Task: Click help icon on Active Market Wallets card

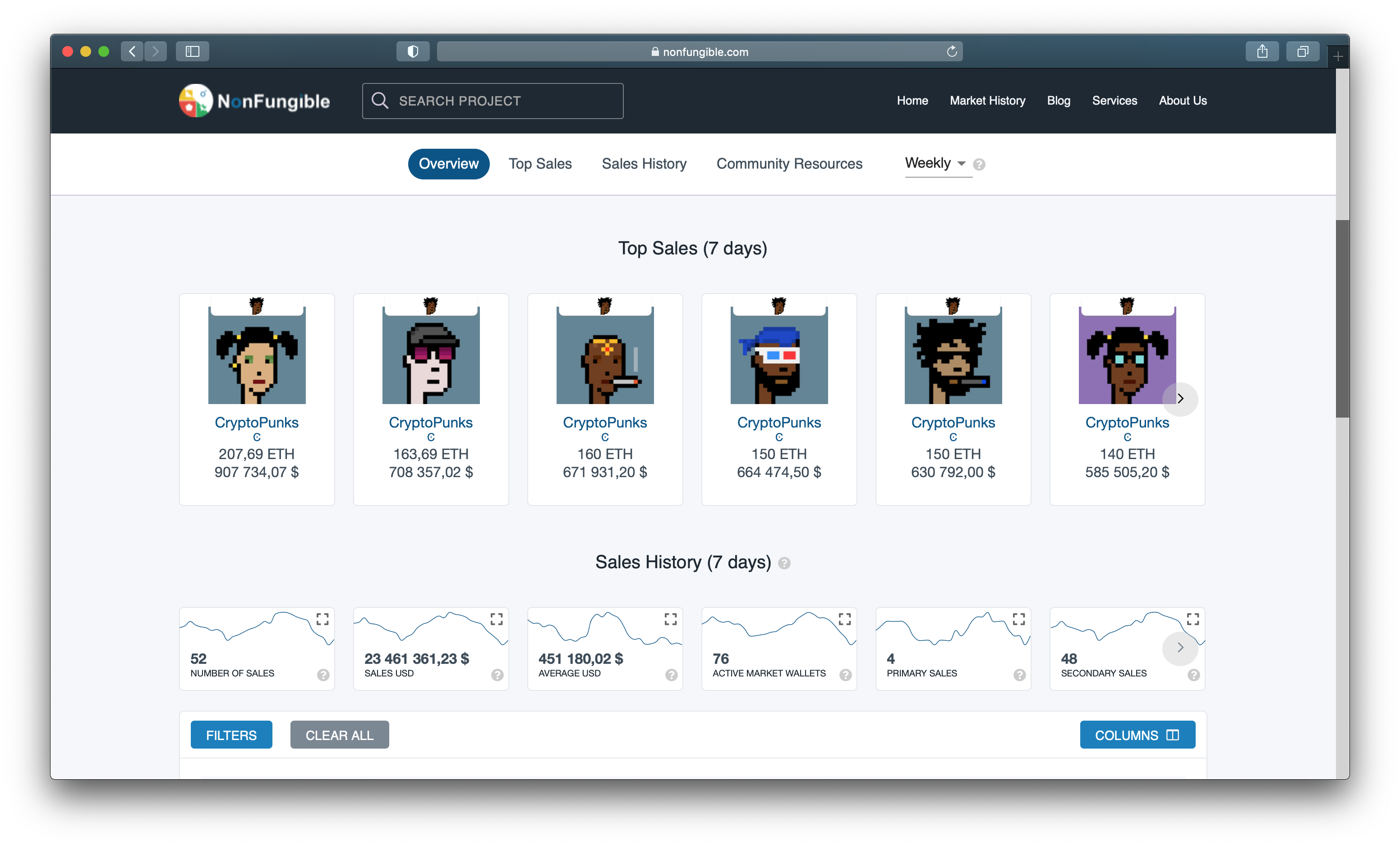Action: [845, 675]
